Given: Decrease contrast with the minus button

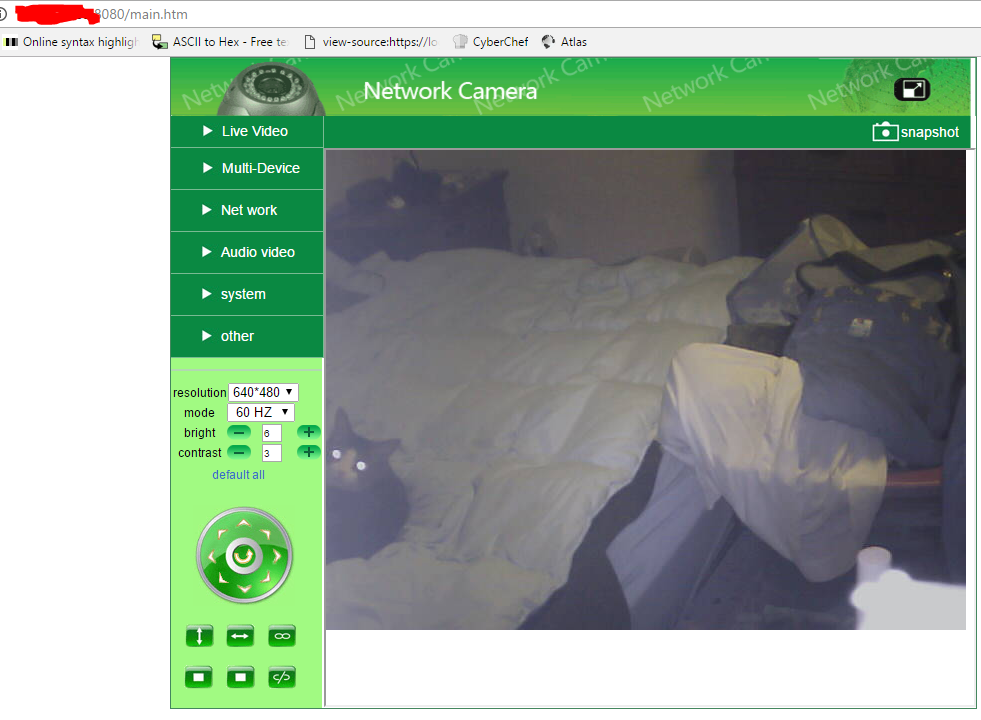Looking at the screenshot, I should 239,452.
